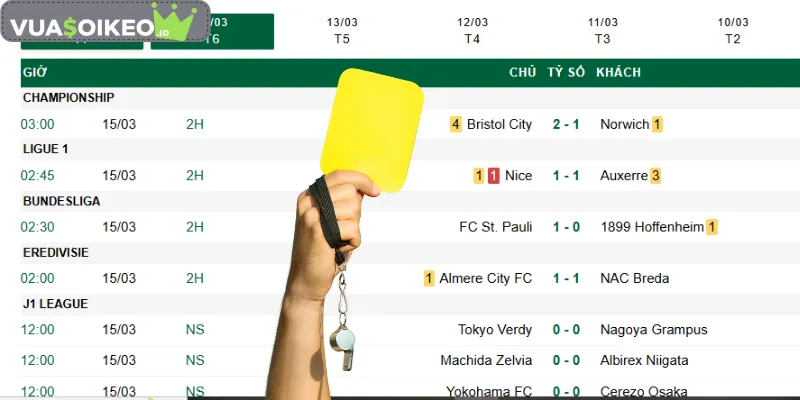Open the Machida Zelvia 0 - 0 score
This screenshot has width=800, height=400.
[565, 360]
